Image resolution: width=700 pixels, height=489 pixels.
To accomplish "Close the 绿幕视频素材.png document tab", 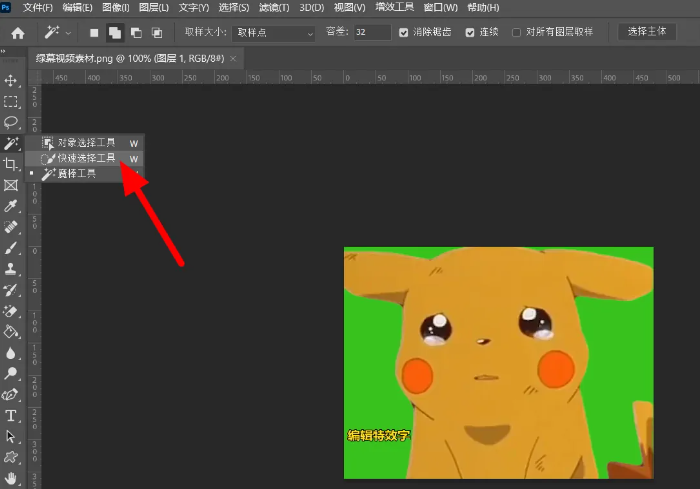I will point(233,59).
